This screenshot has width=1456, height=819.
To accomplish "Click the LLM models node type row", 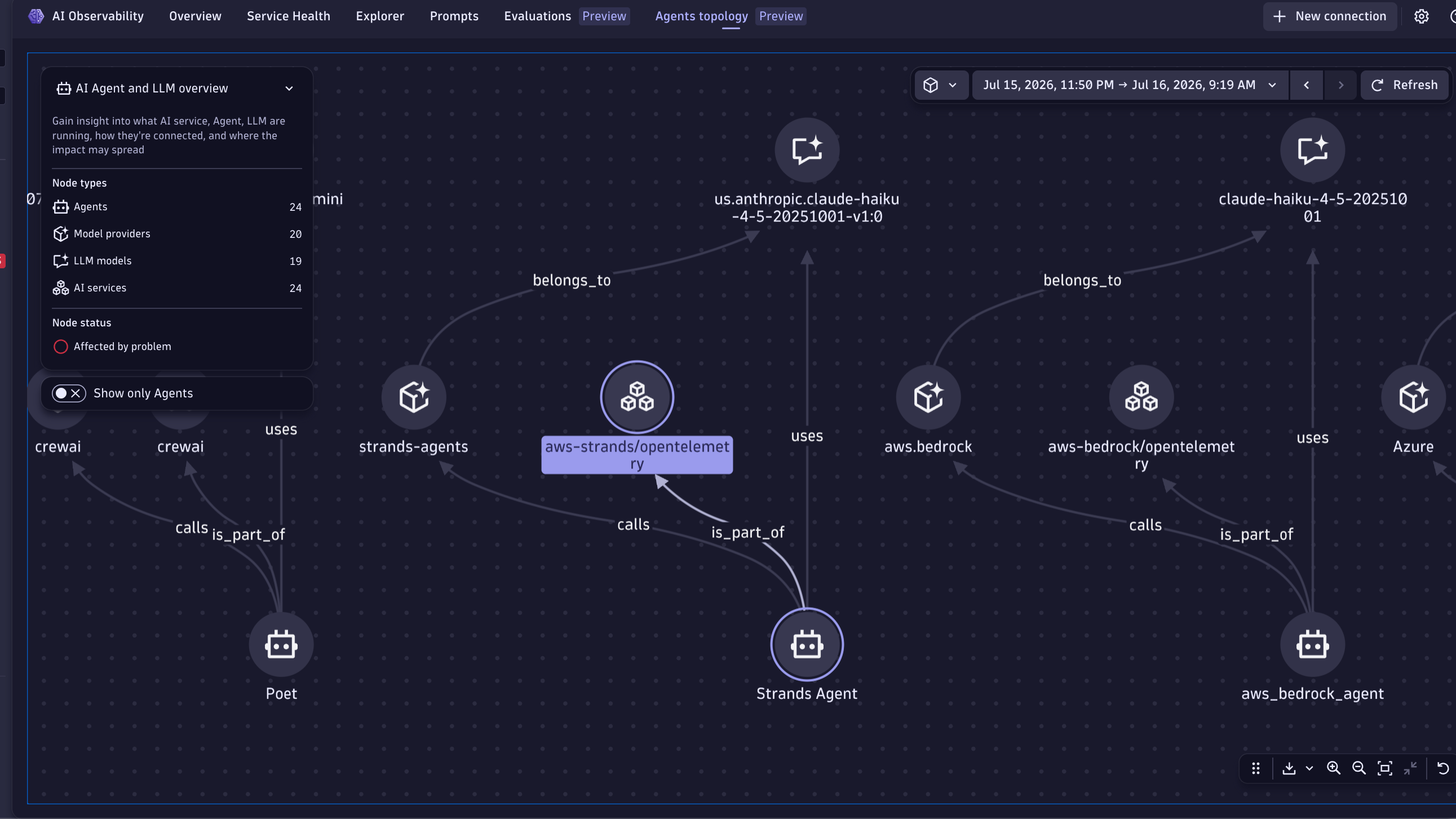I will (177, 261).
